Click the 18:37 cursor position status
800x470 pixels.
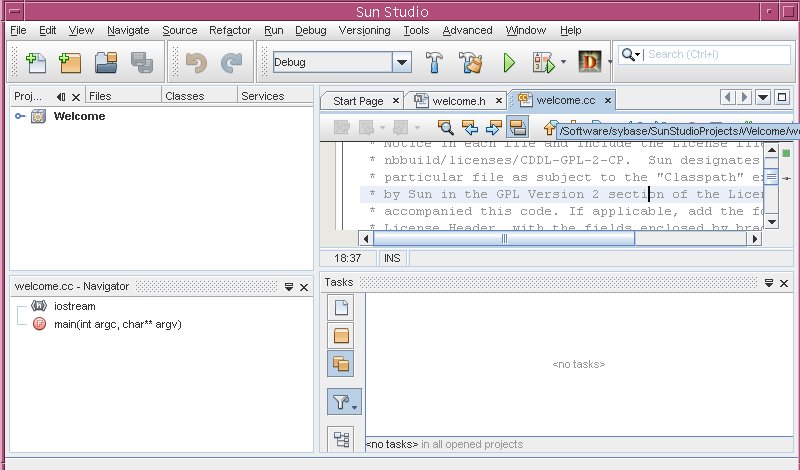coord(347,258)
